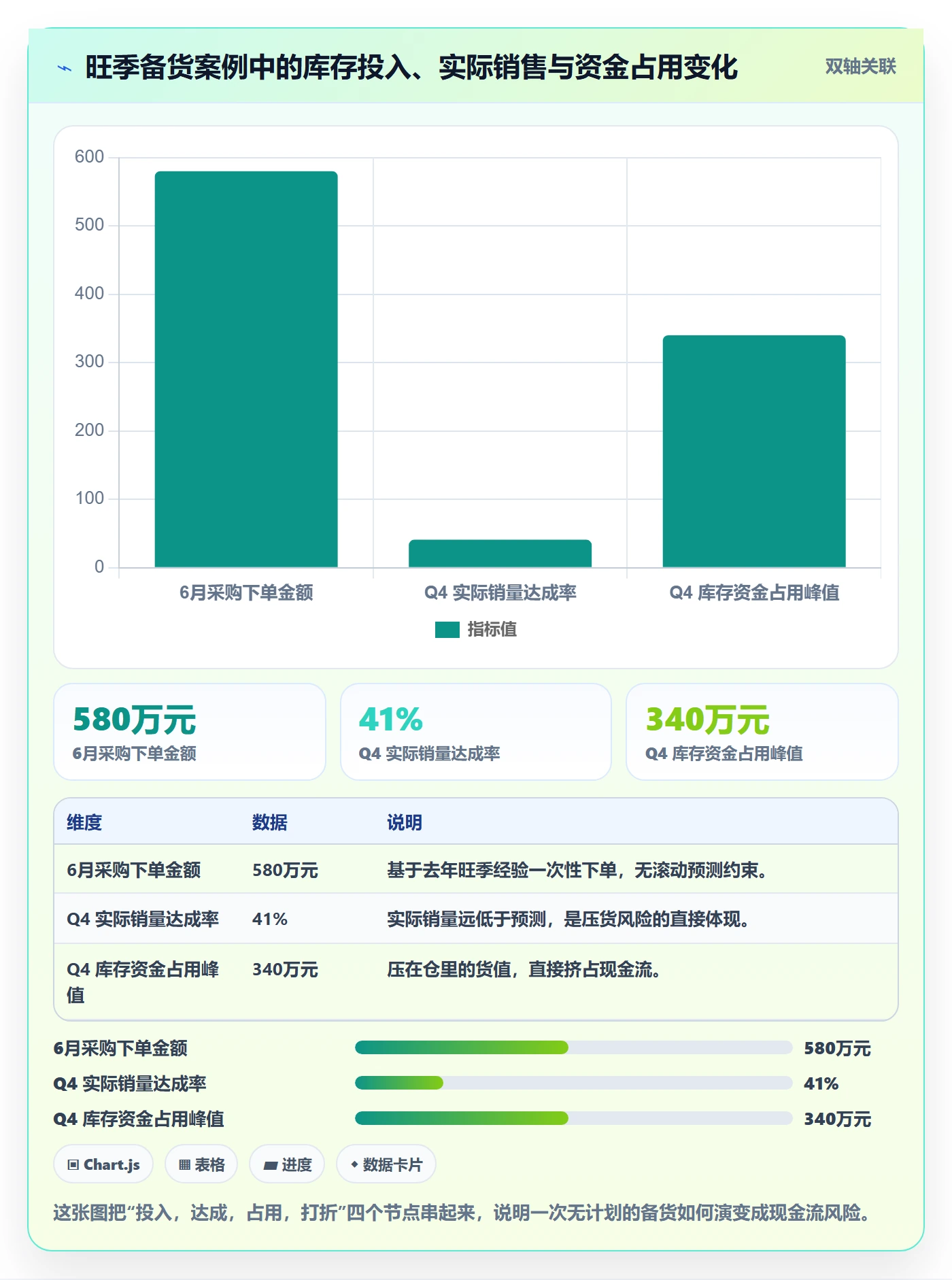952x1280 pixels.
Task: Open the 340万元 green data card
Action: pyautogui.click(x=762, y=732)
